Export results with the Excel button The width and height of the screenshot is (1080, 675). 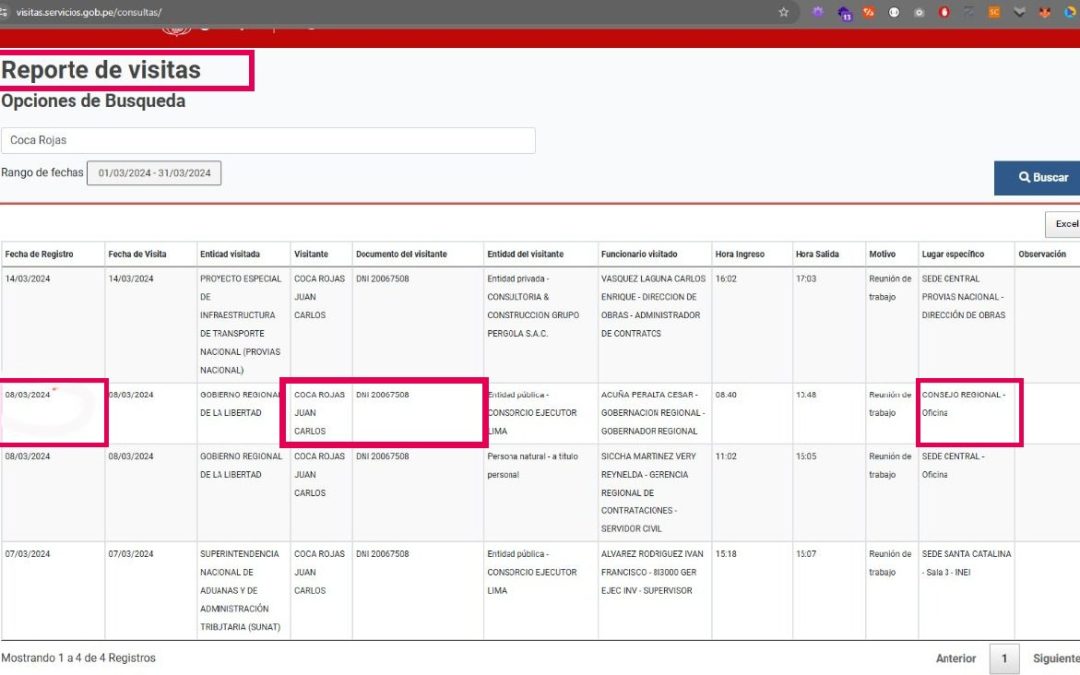pyautogui.click(x=1063, y=224)
